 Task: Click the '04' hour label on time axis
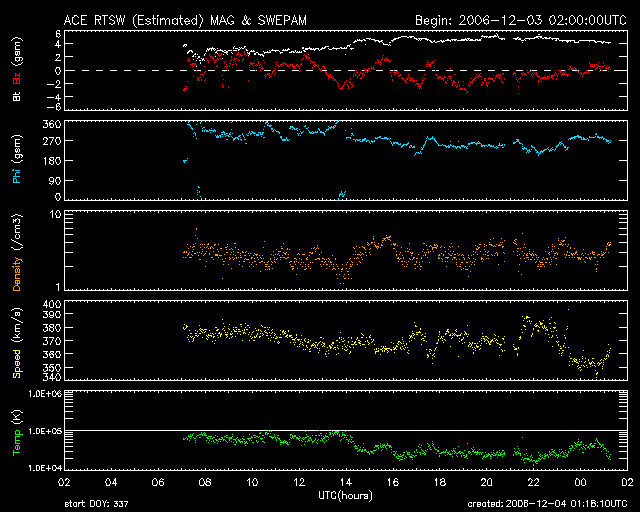click(111, 483)
